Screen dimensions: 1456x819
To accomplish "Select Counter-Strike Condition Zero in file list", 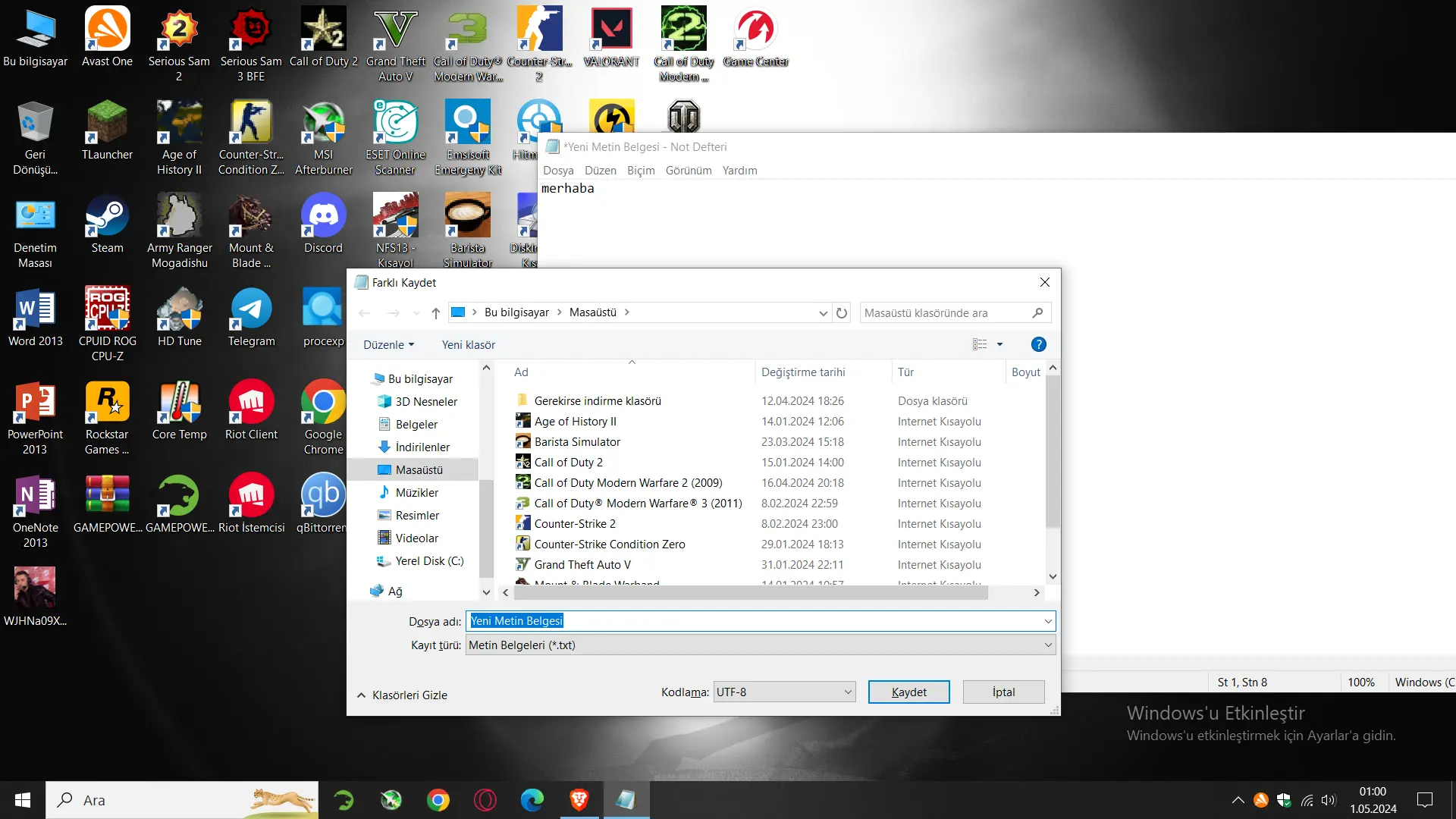I will [610, 544].
